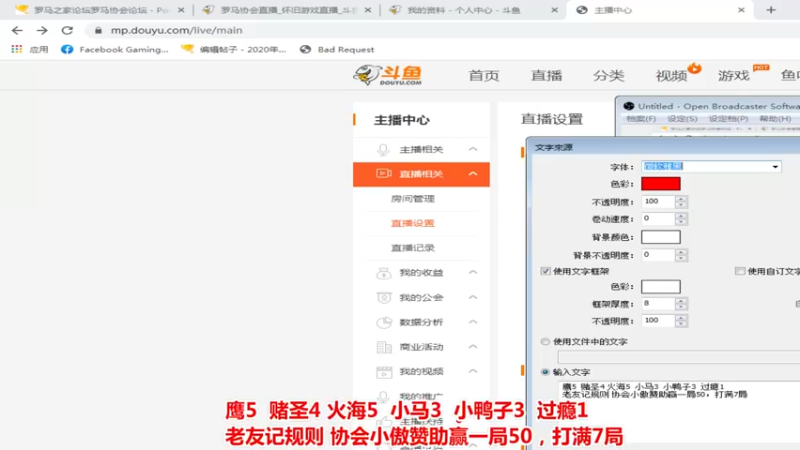Toggle the 使用自订文字 checkbox

point(740,271)
